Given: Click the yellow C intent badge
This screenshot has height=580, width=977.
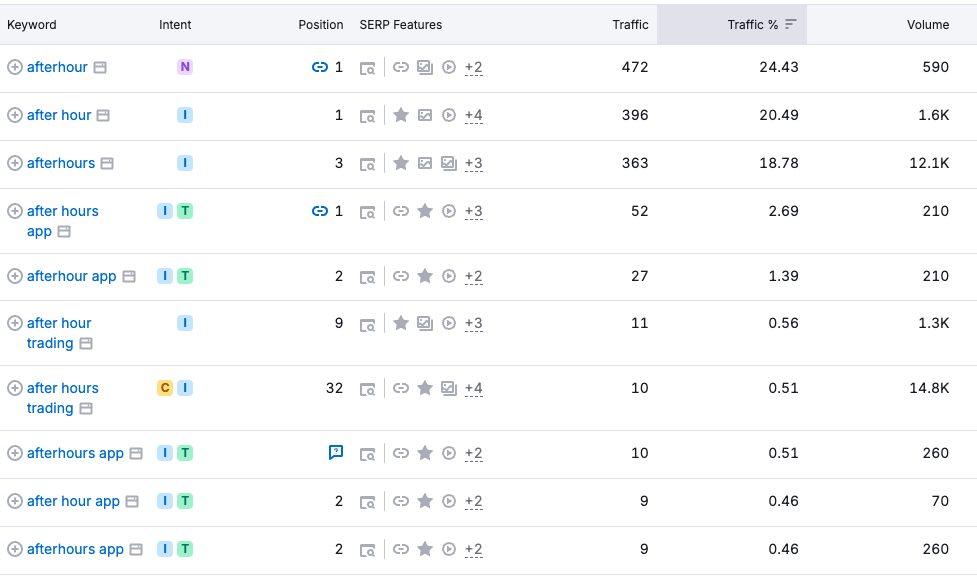Looking at the screenshot, I should click(165, 388).
